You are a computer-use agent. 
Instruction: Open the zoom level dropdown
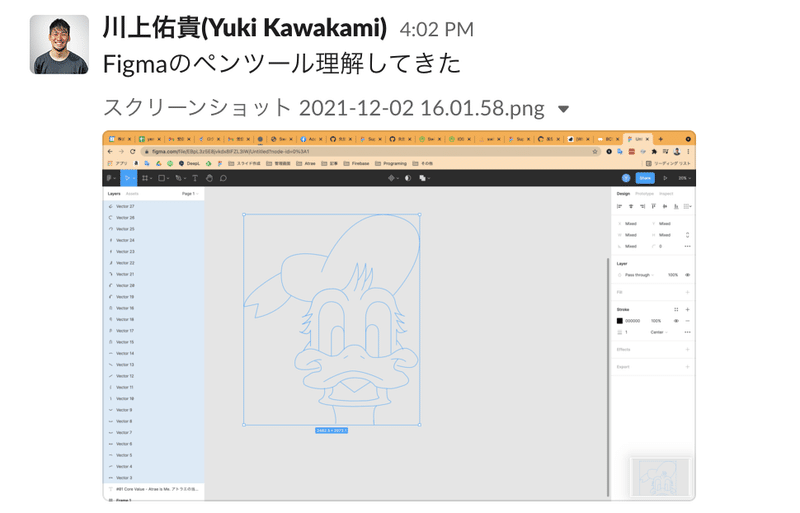pyautogui.click(x=685, y=178)
